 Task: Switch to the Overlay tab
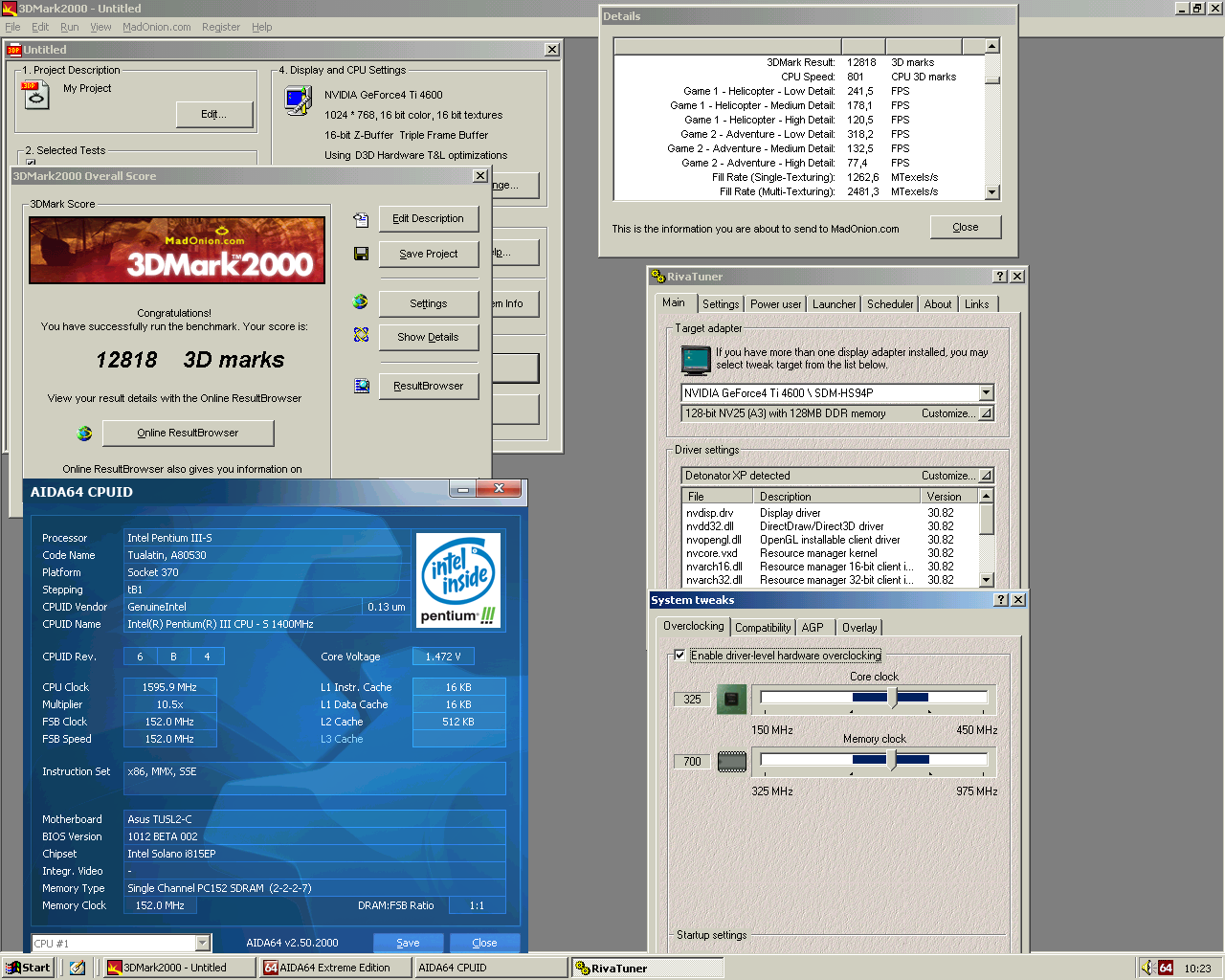pos(859,628)
